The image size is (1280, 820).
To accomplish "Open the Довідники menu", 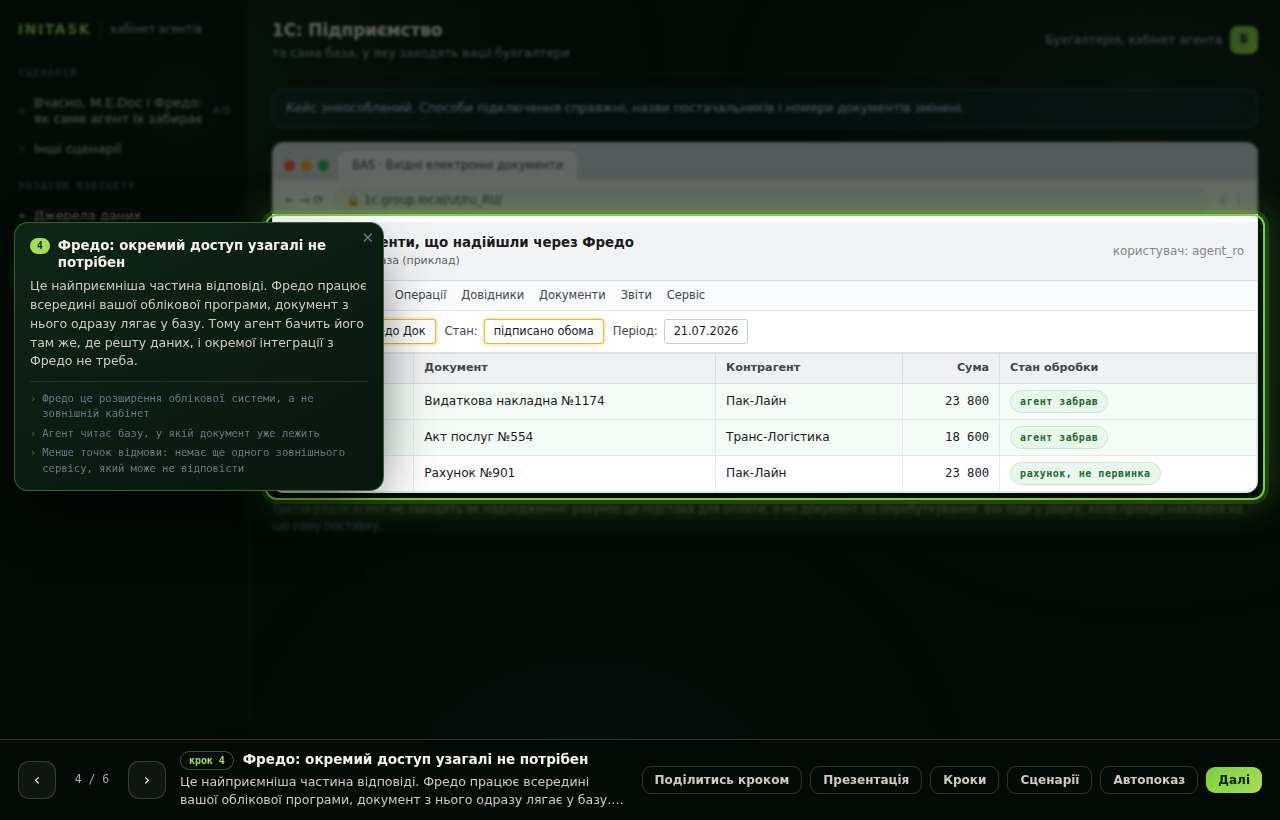I will [493, 295].
